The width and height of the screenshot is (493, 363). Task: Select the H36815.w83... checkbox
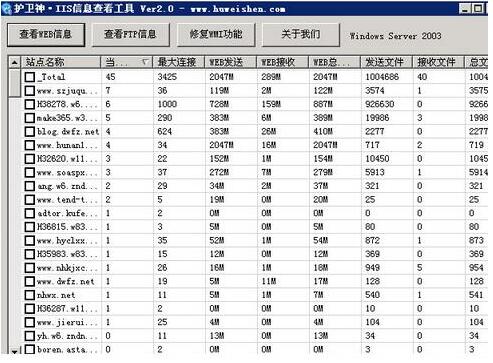click(30, 227)
